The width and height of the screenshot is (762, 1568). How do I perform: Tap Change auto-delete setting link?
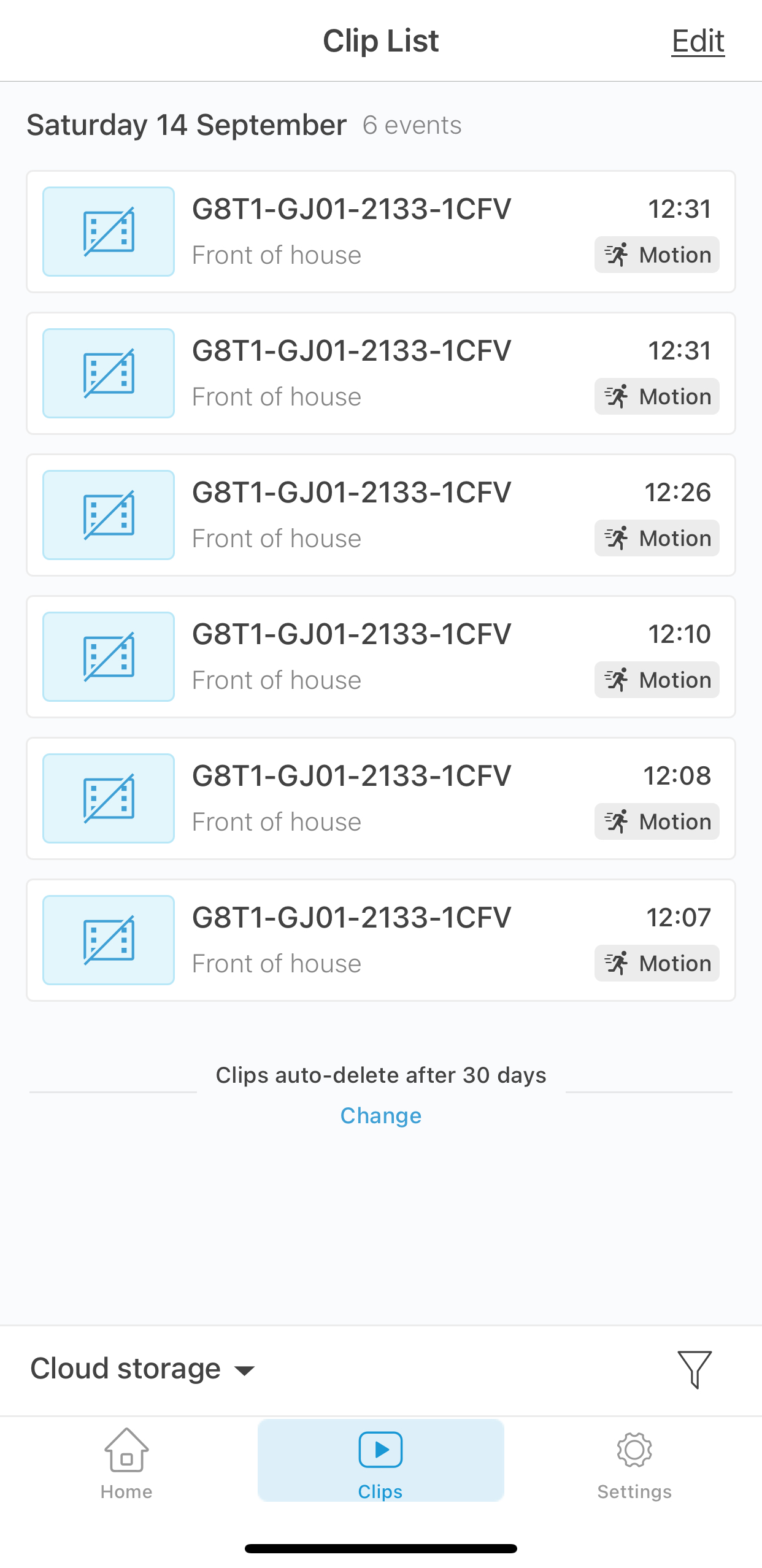click(381, 1116)
